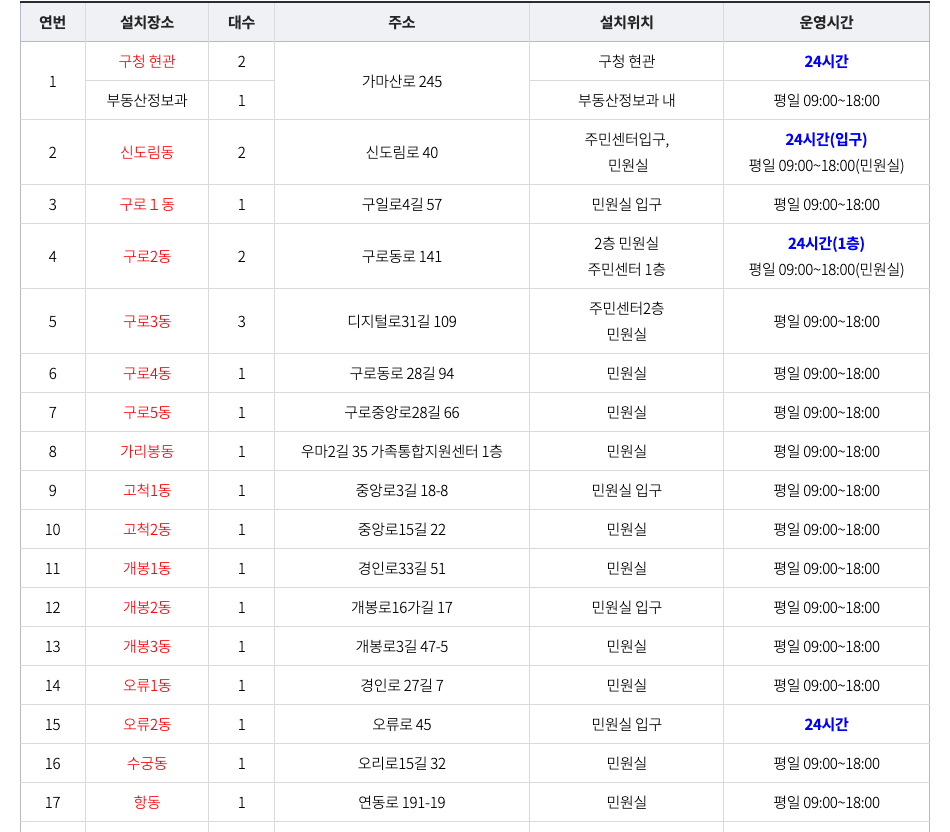Click the blue 24시간 in the 오류2동 row

point(826,724)
